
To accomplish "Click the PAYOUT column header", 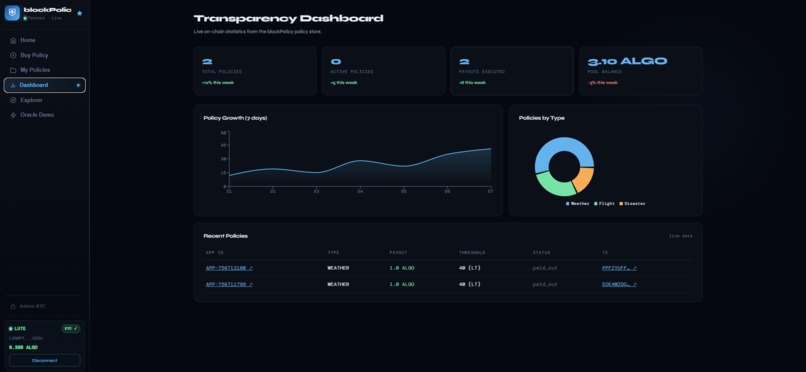I will coord(398,253).
